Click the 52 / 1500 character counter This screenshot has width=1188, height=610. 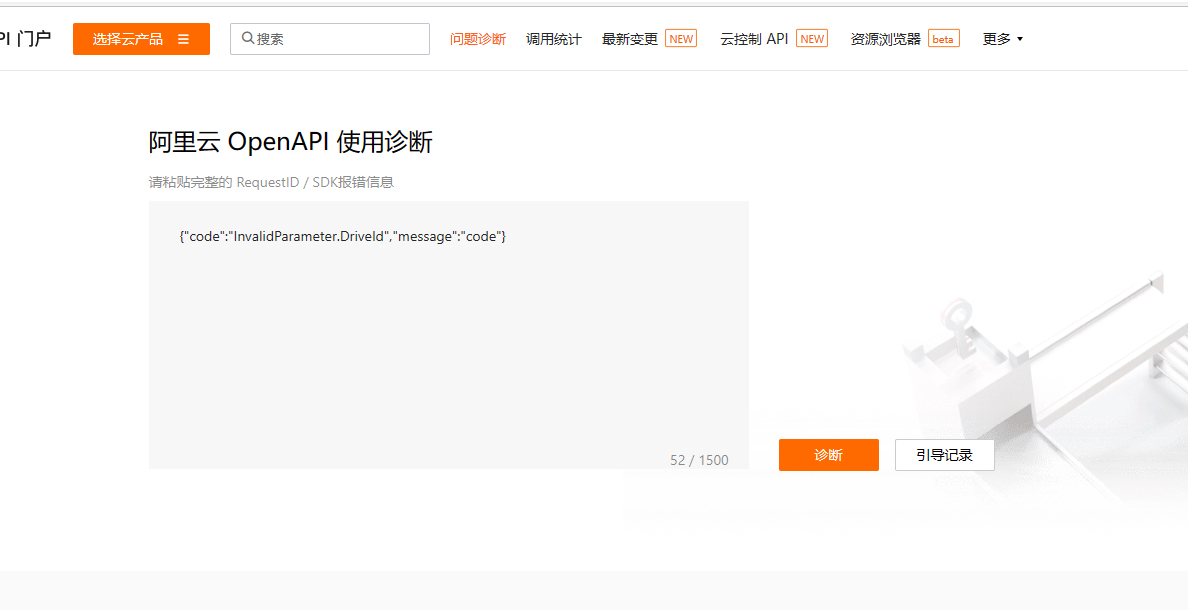coord(699,460)
